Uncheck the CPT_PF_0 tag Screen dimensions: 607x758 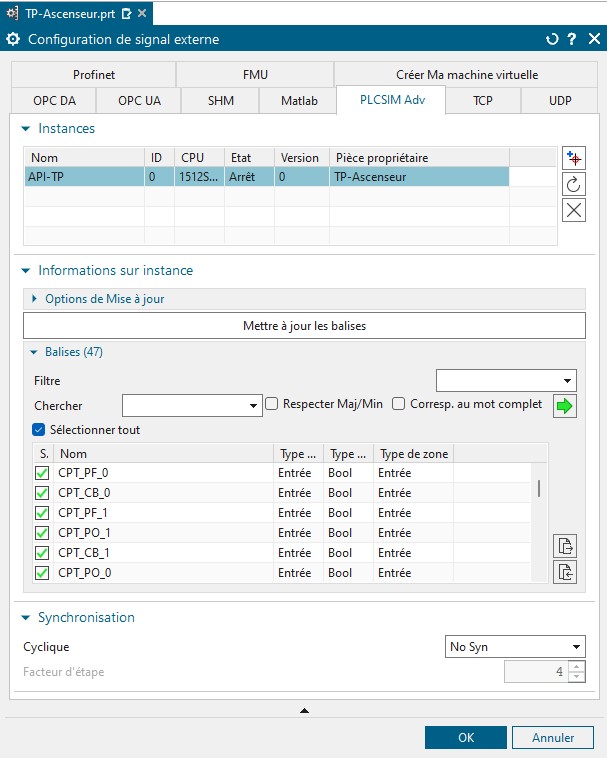click(x=42, y=473)
